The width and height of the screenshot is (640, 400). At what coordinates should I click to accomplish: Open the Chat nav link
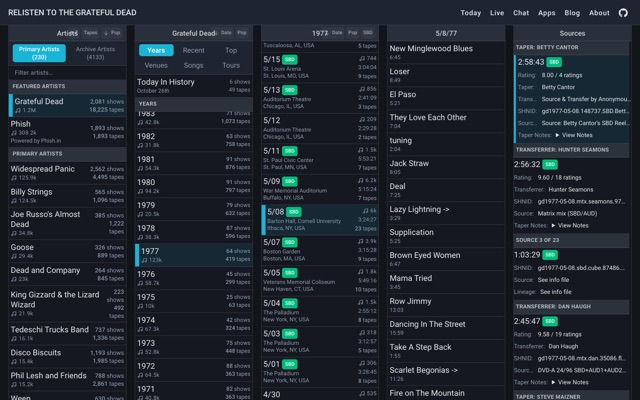tap(521, 13)
